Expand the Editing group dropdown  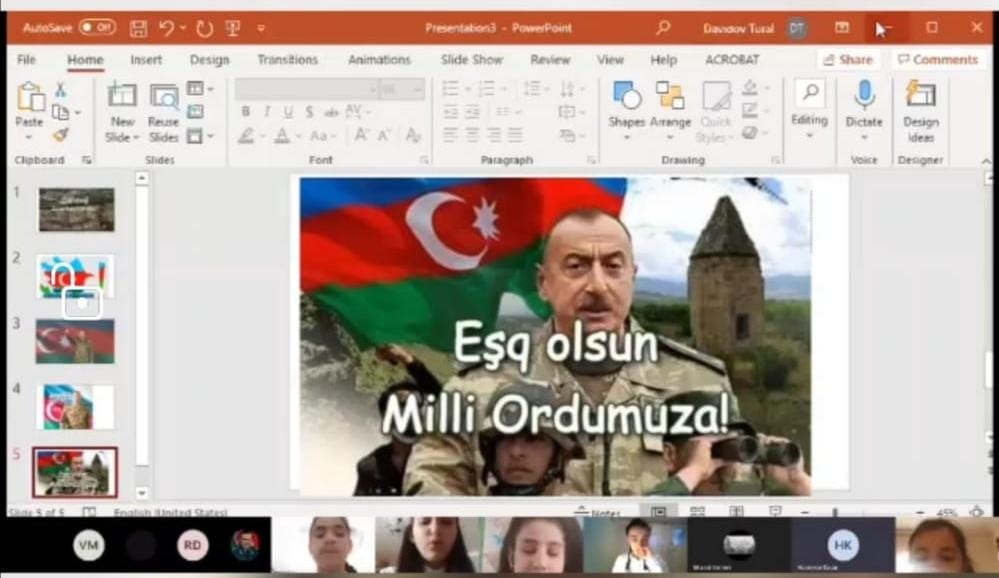[810, 135]
